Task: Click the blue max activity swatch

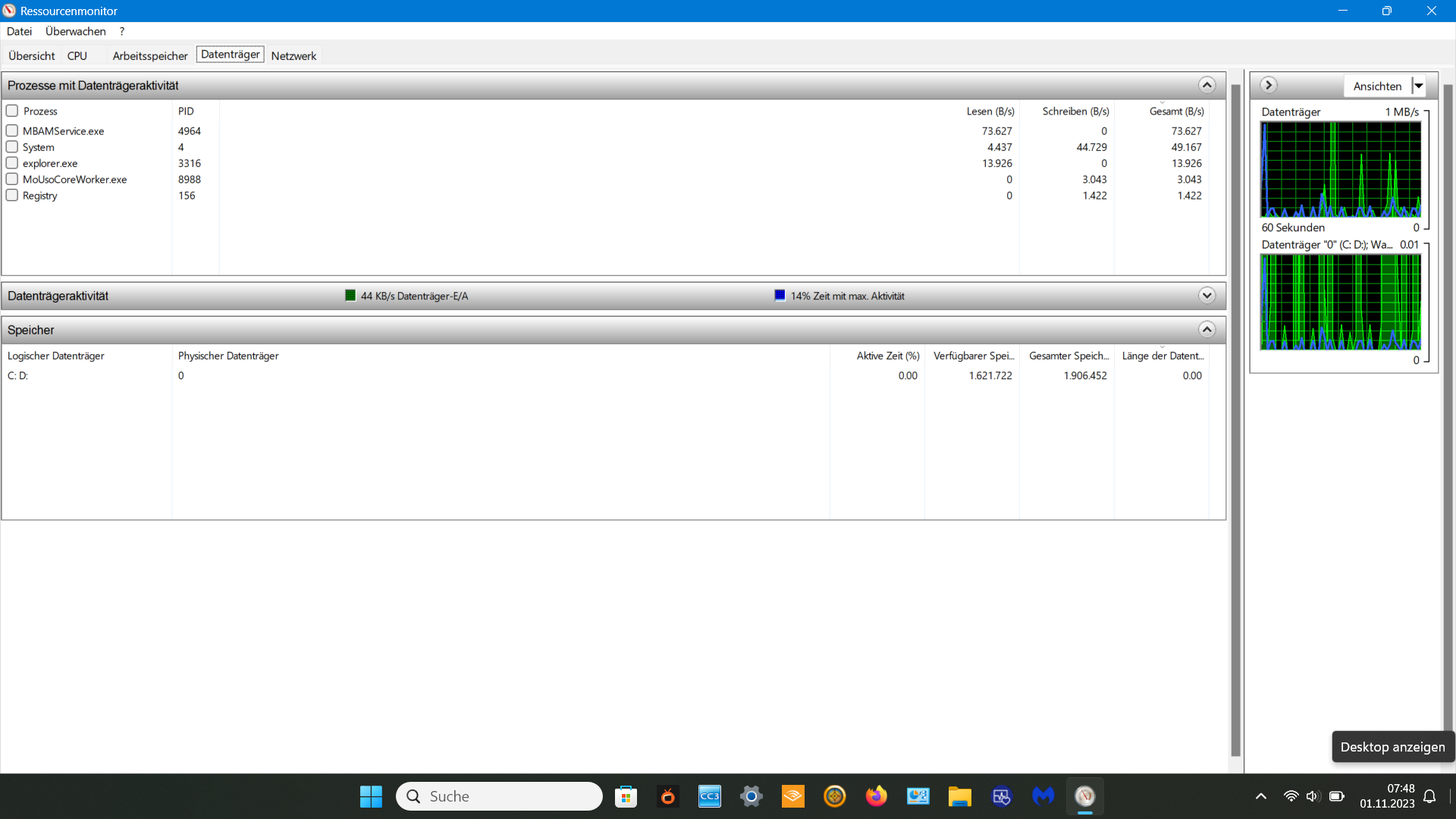Action: pyautogui.click(x=780, y=296)
